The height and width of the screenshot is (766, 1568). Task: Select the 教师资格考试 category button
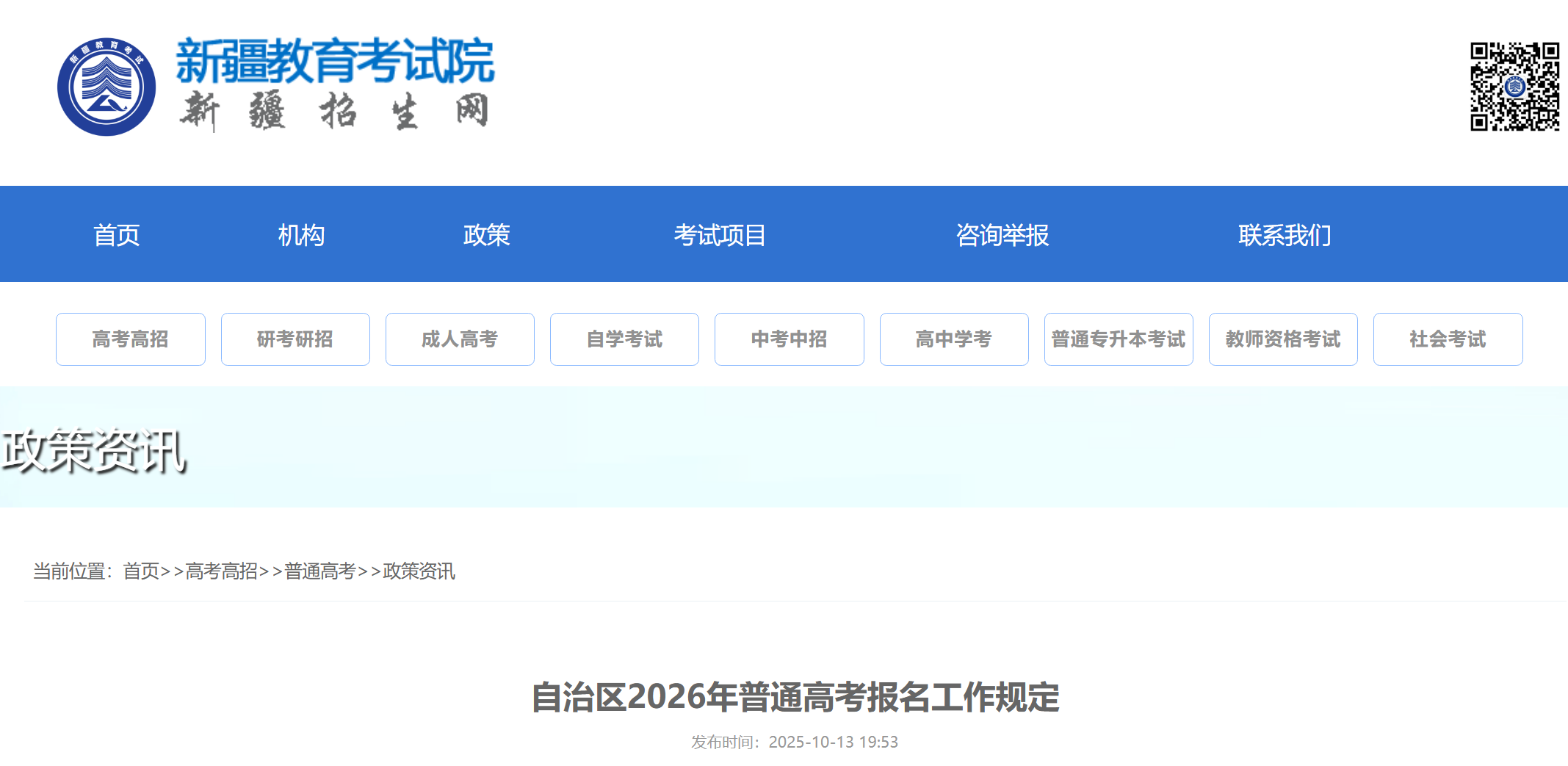click(1283, 339)
